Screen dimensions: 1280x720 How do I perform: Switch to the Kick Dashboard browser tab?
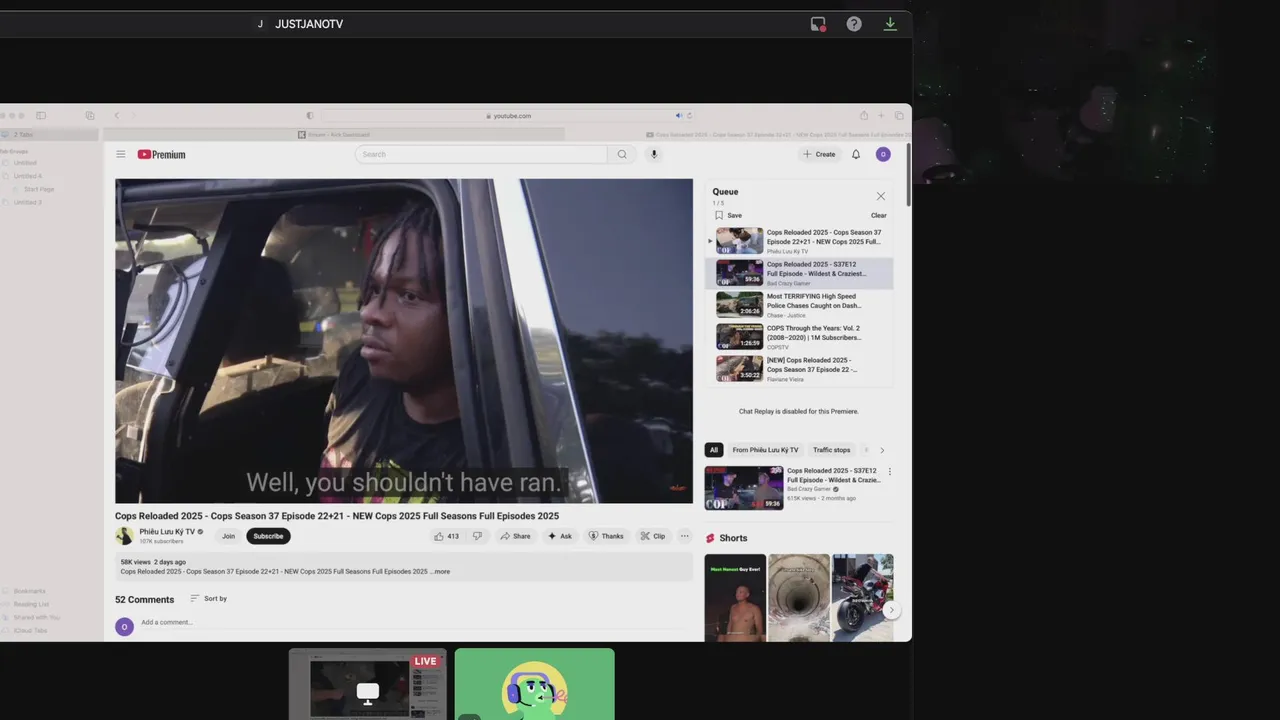pyautogui.click(x=334, y=134)
